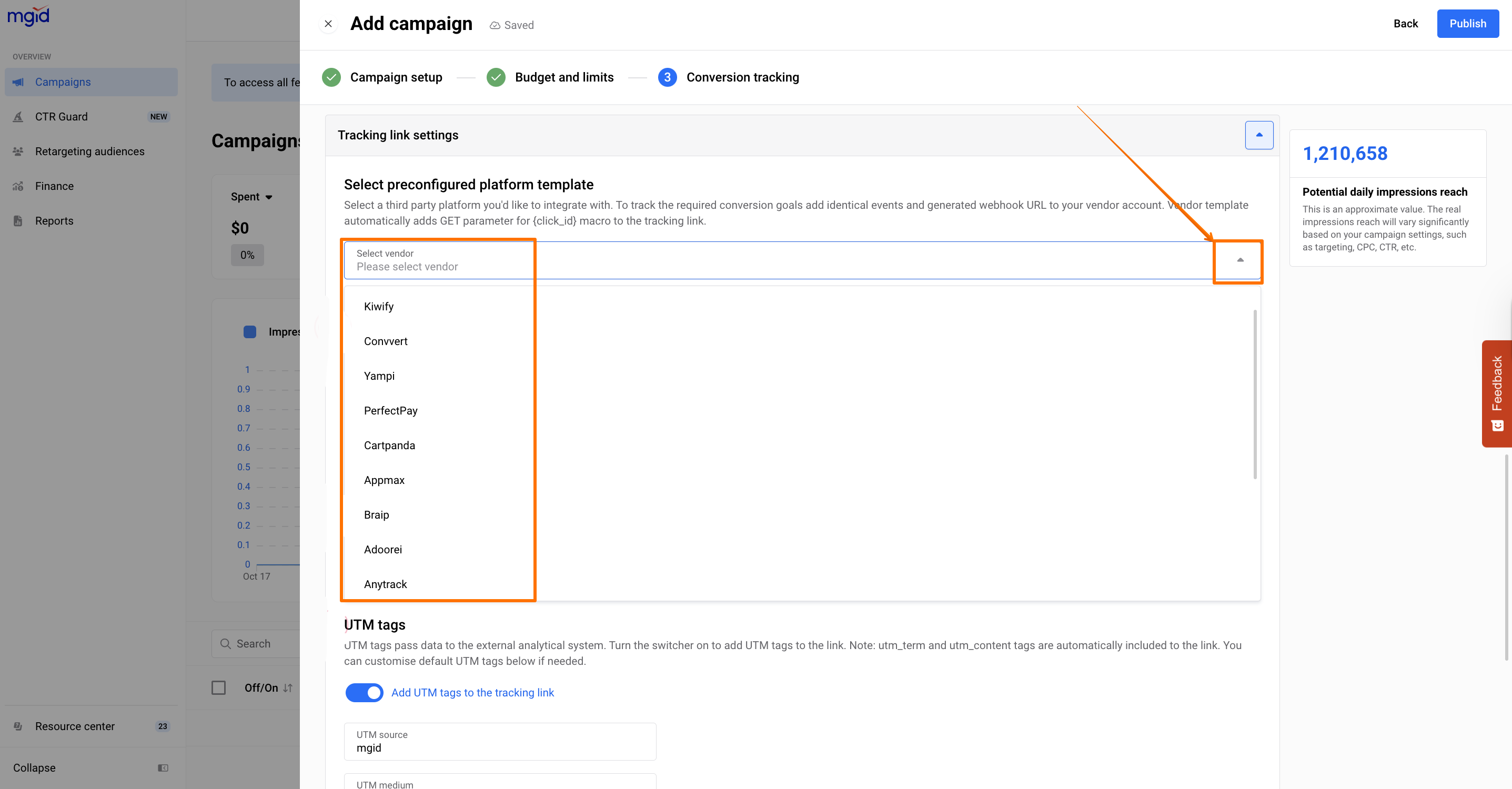1512x789 pixels.
Task: Click the mgid logo
Action: tap(28, 15)
